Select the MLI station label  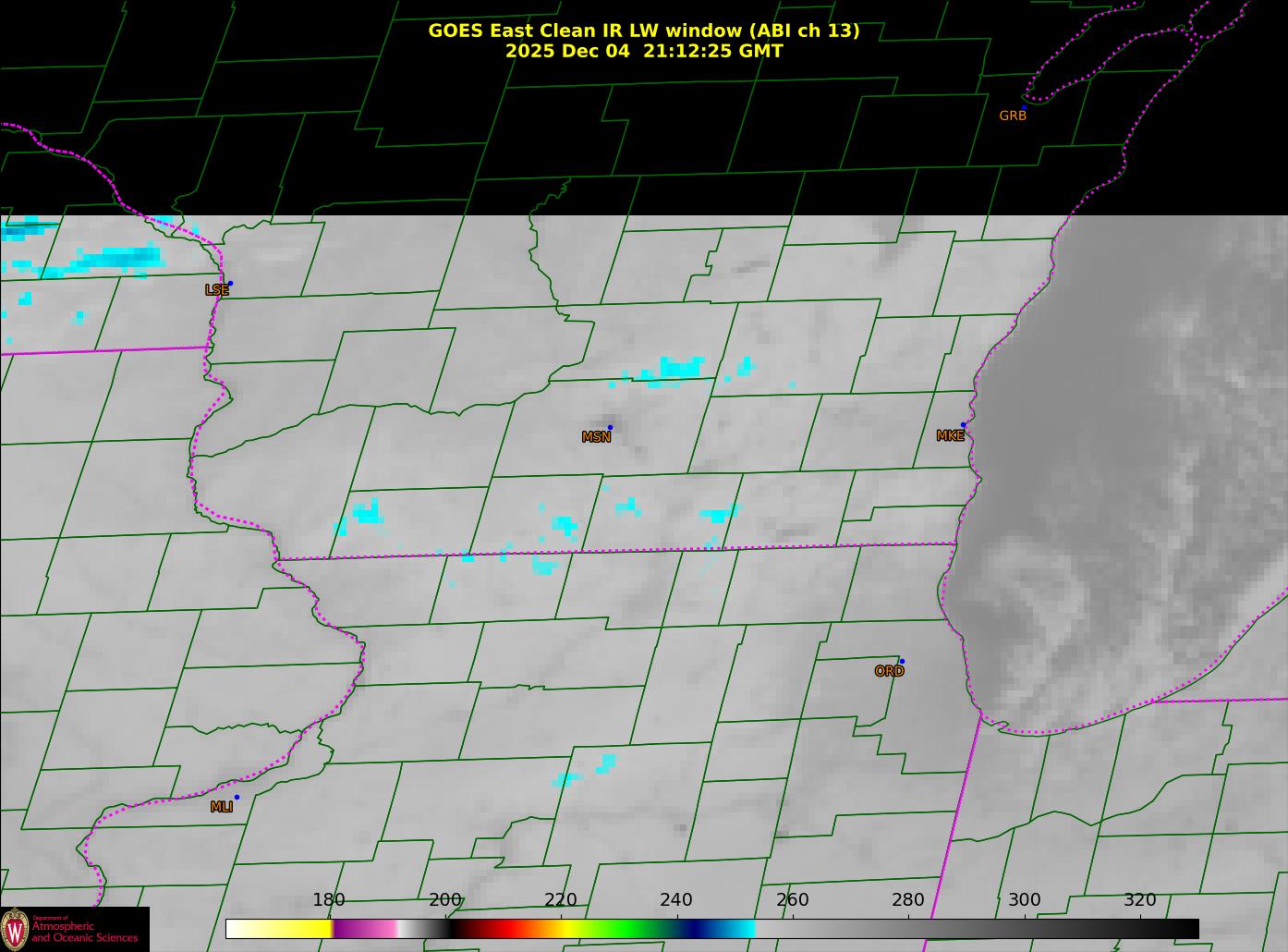click(222, 807)
